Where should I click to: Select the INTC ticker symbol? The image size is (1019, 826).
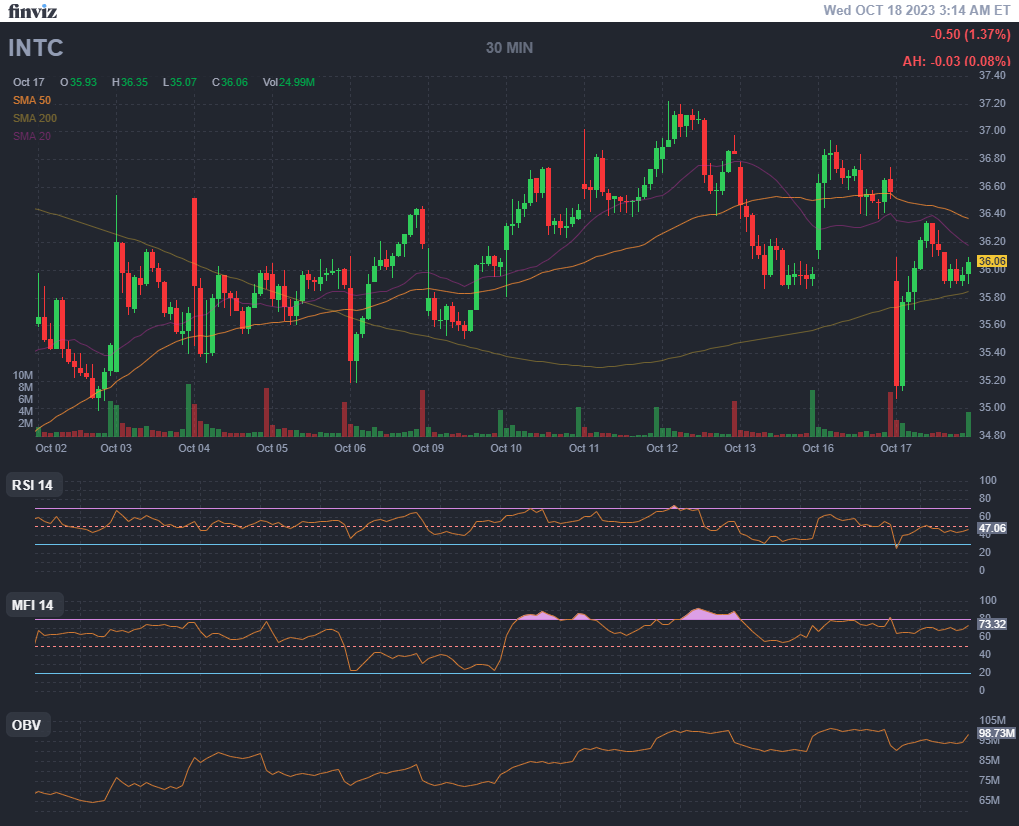[37, 47]
